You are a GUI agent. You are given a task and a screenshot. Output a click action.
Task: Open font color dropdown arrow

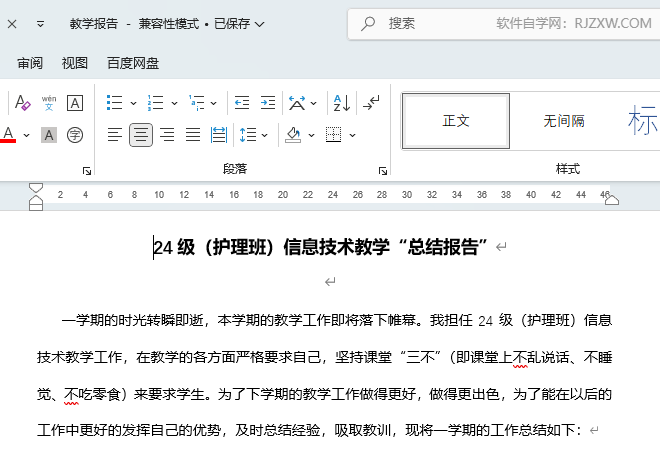coord(27,135)
